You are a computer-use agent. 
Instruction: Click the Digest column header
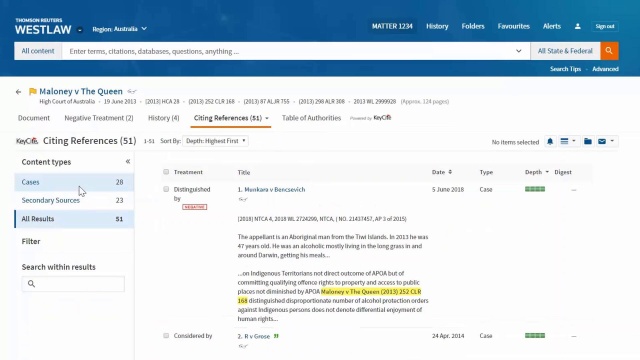pos(563,172)
